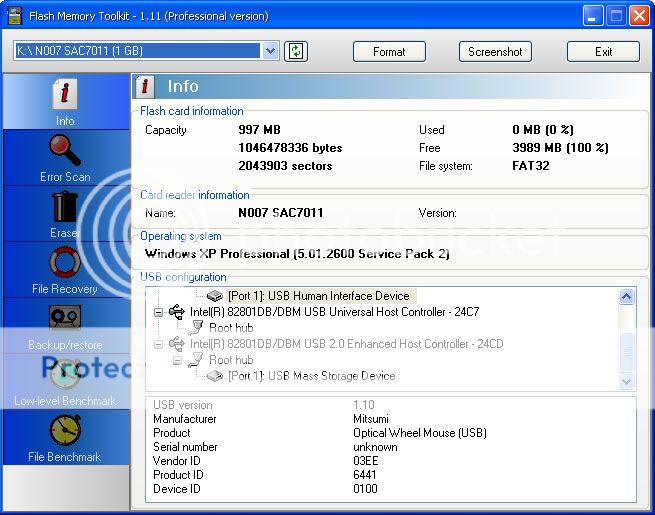Collapse the Root hub under Enhanced Controller
This screenshot has height=515, width=655.
(177, 360)
